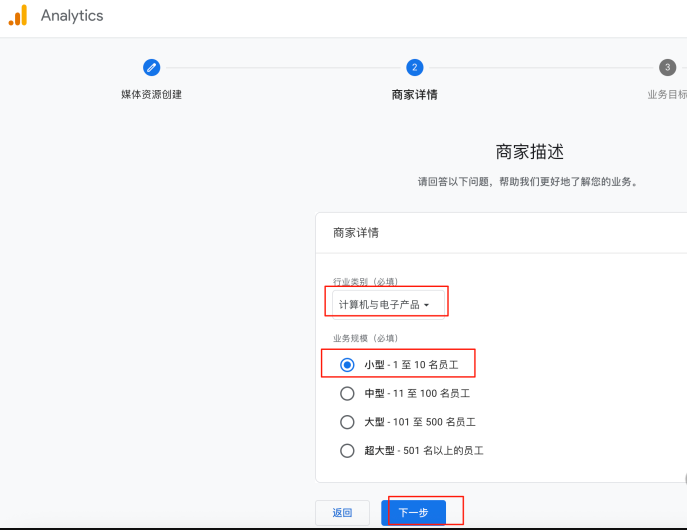Select the 小型 1 至 10 名员工 option
This screenshot has height=530, width=687.
348,365
